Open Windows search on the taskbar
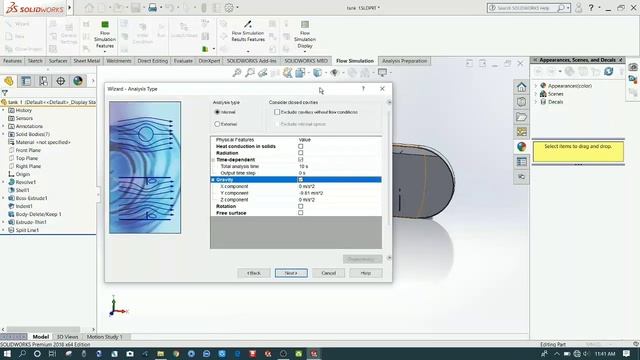This screenshot has height=360, width=640. tap(22, 354)
